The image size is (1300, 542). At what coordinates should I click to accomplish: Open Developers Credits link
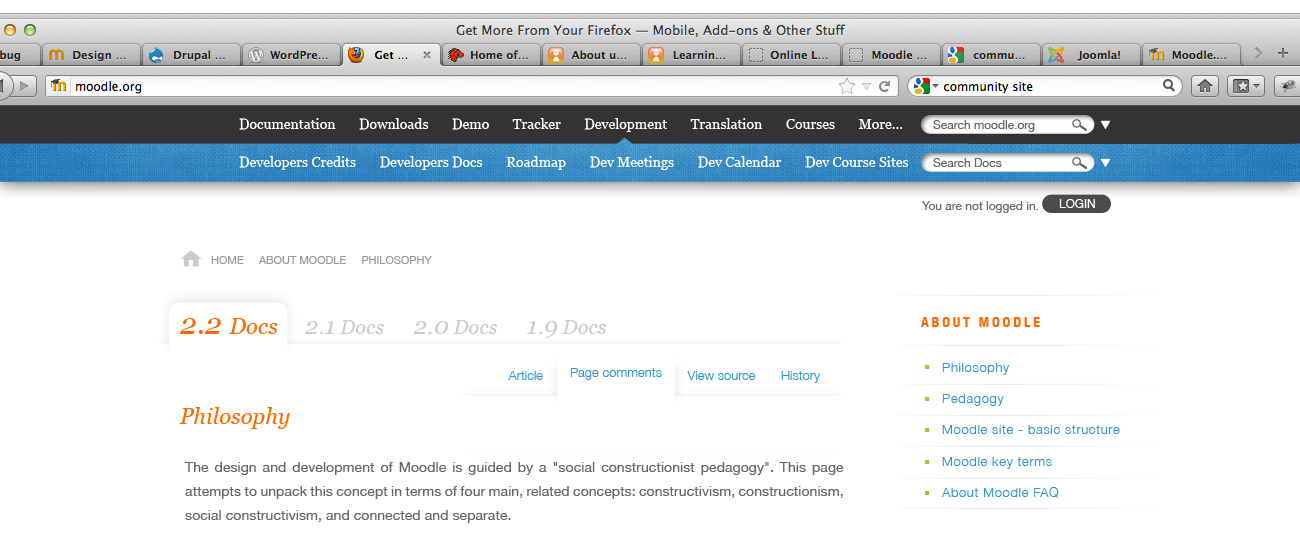[x=297, y=162]
